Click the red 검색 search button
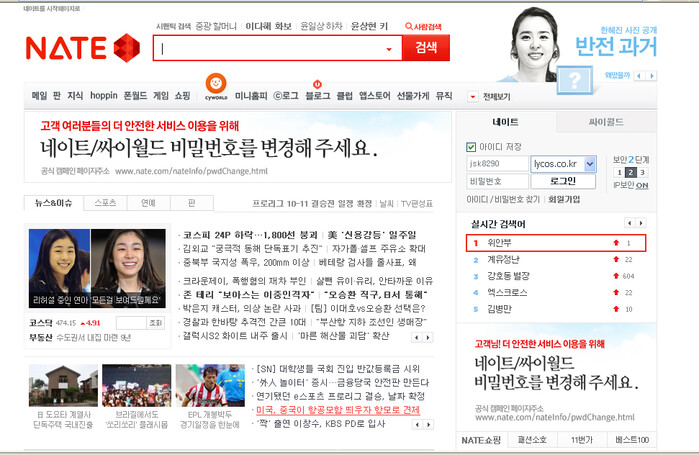Screen dimensions: 699x455 [426, 47]
